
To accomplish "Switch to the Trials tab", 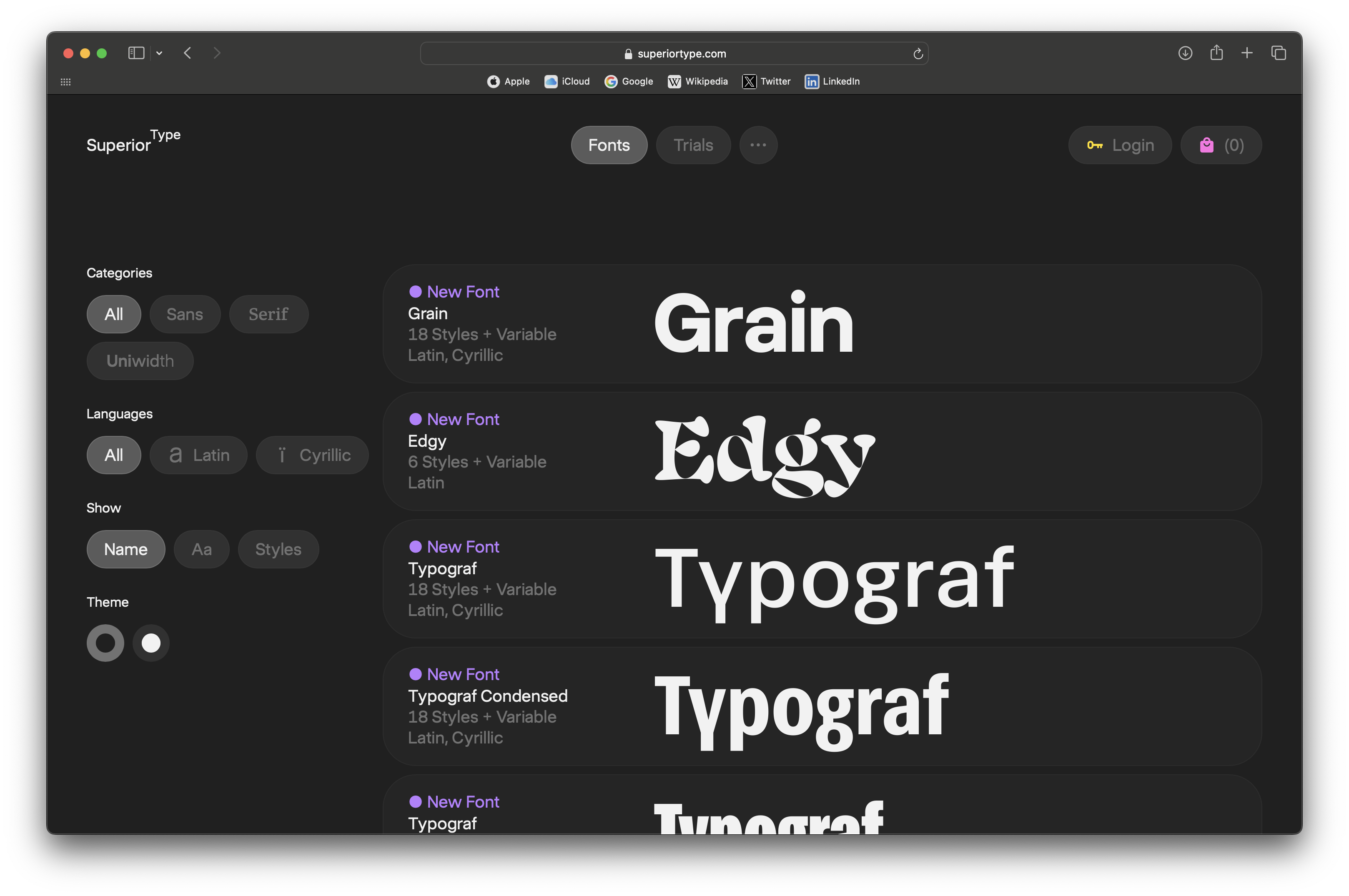I will (693, 145).
